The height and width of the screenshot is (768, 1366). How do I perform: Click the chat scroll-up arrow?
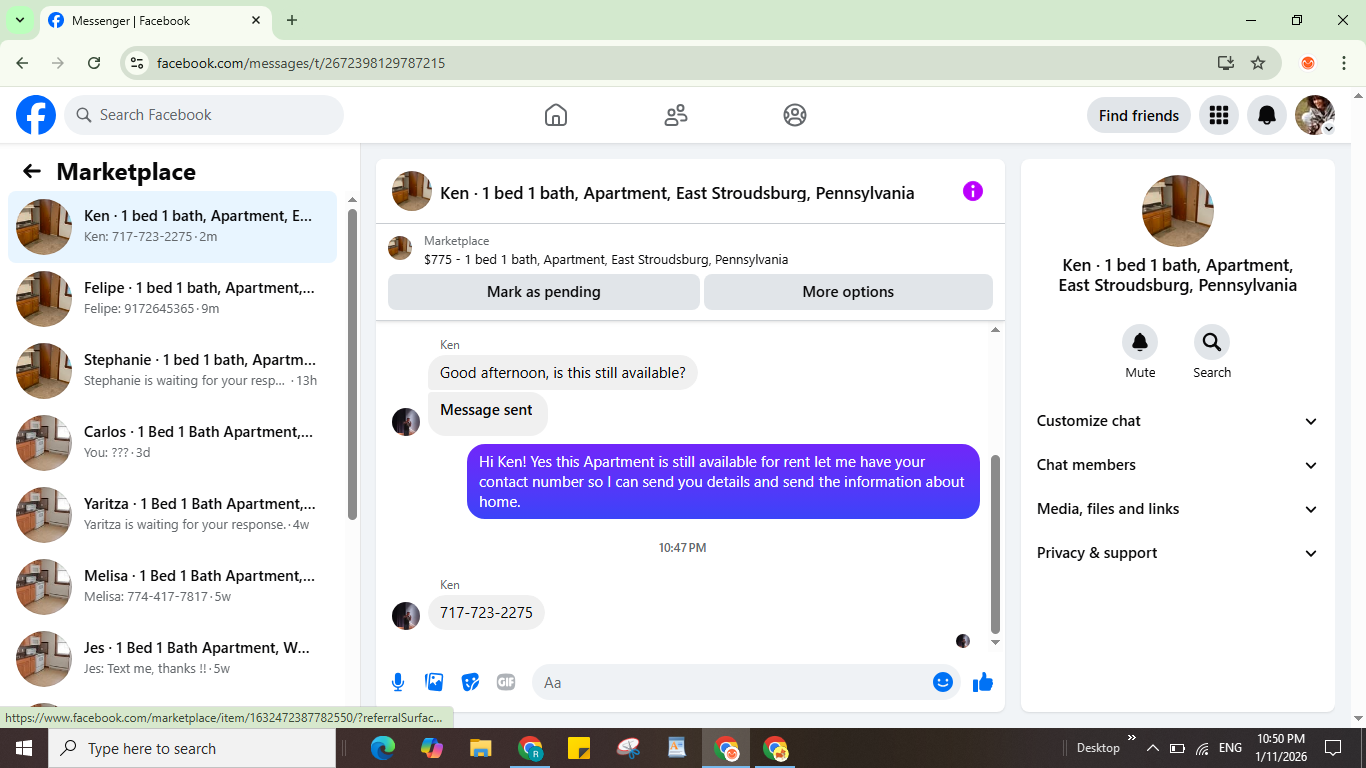(995, 330)
